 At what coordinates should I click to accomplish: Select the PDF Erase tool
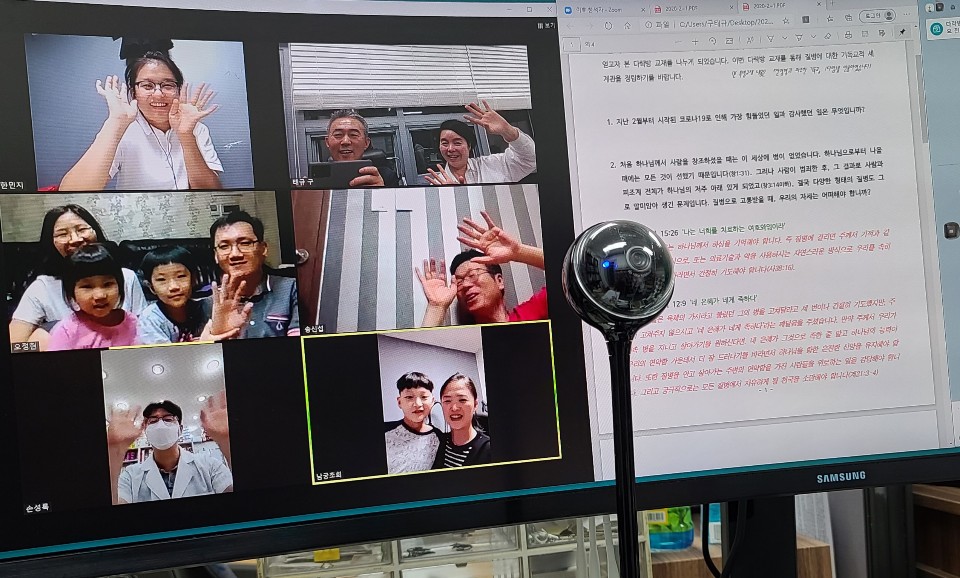point(827,37)
